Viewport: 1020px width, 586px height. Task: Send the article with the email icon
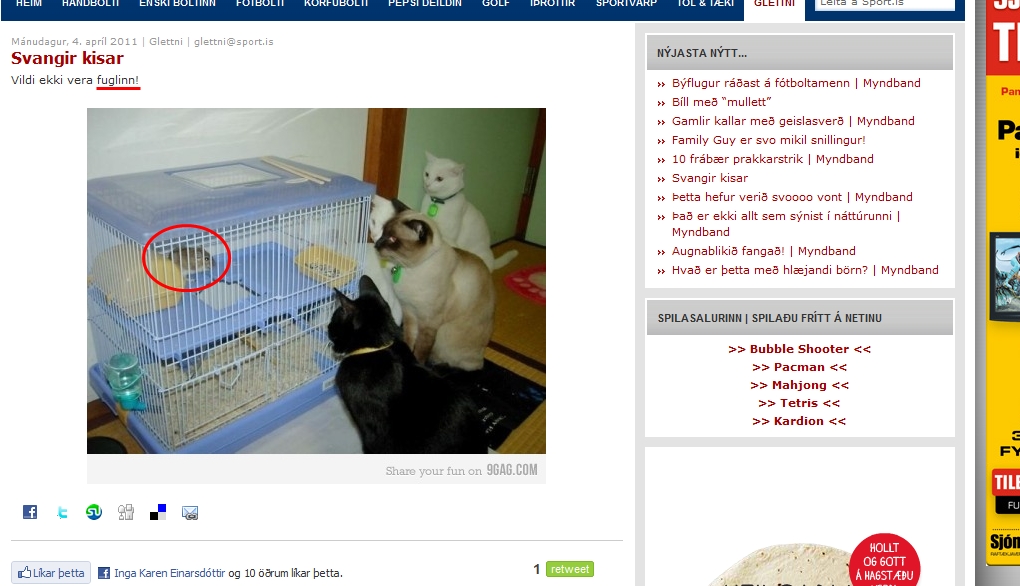[x=190, y=513]
